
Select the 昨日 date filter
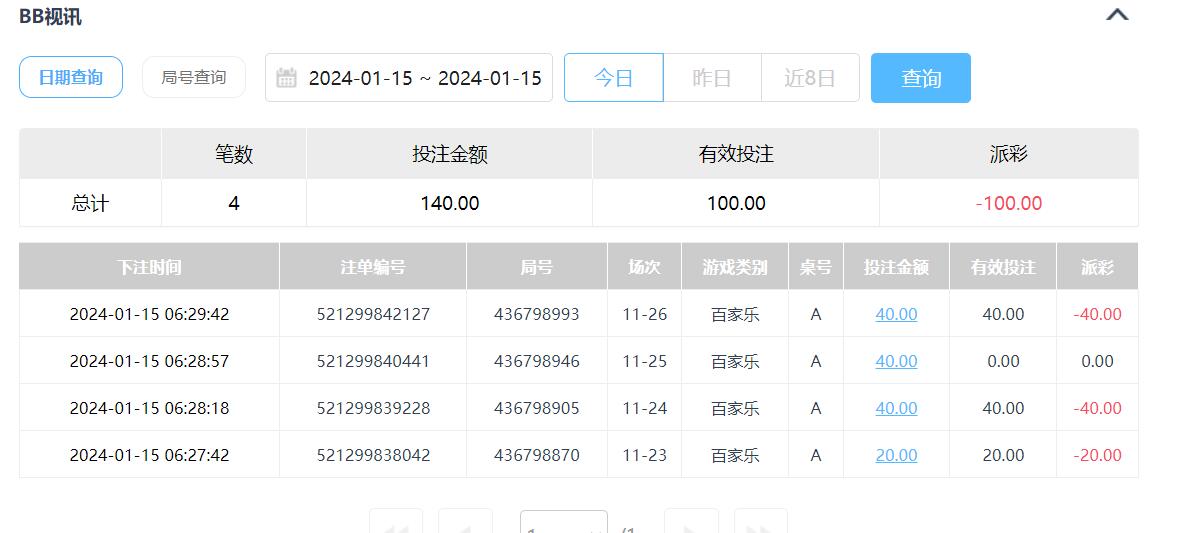pyautogui.click(x=712, y=78)
